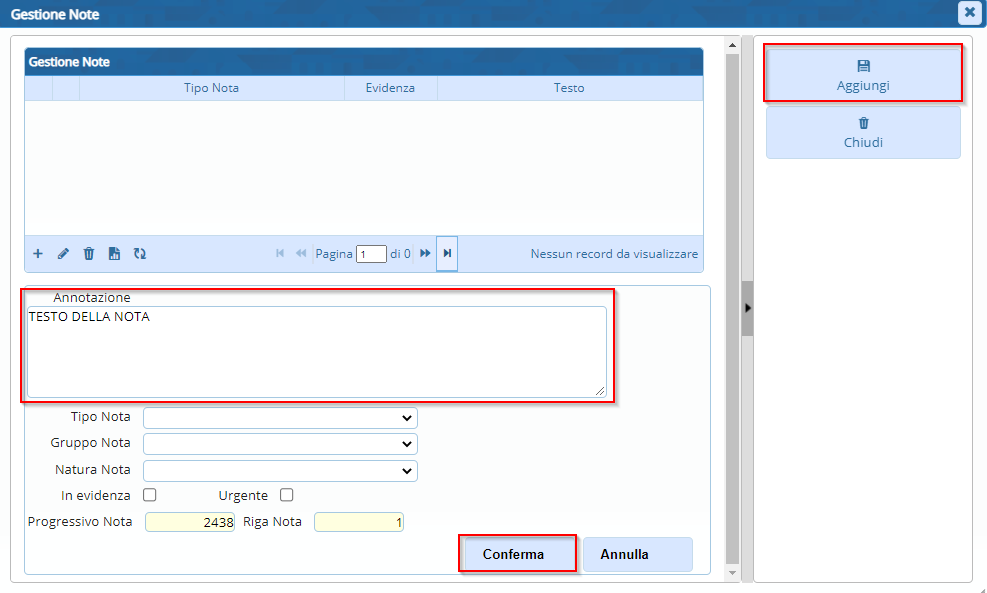This screenshot has height=593, width=987.
Task: Click the refresh arrows icon in grid toolbar
Action: coord(140,254)
